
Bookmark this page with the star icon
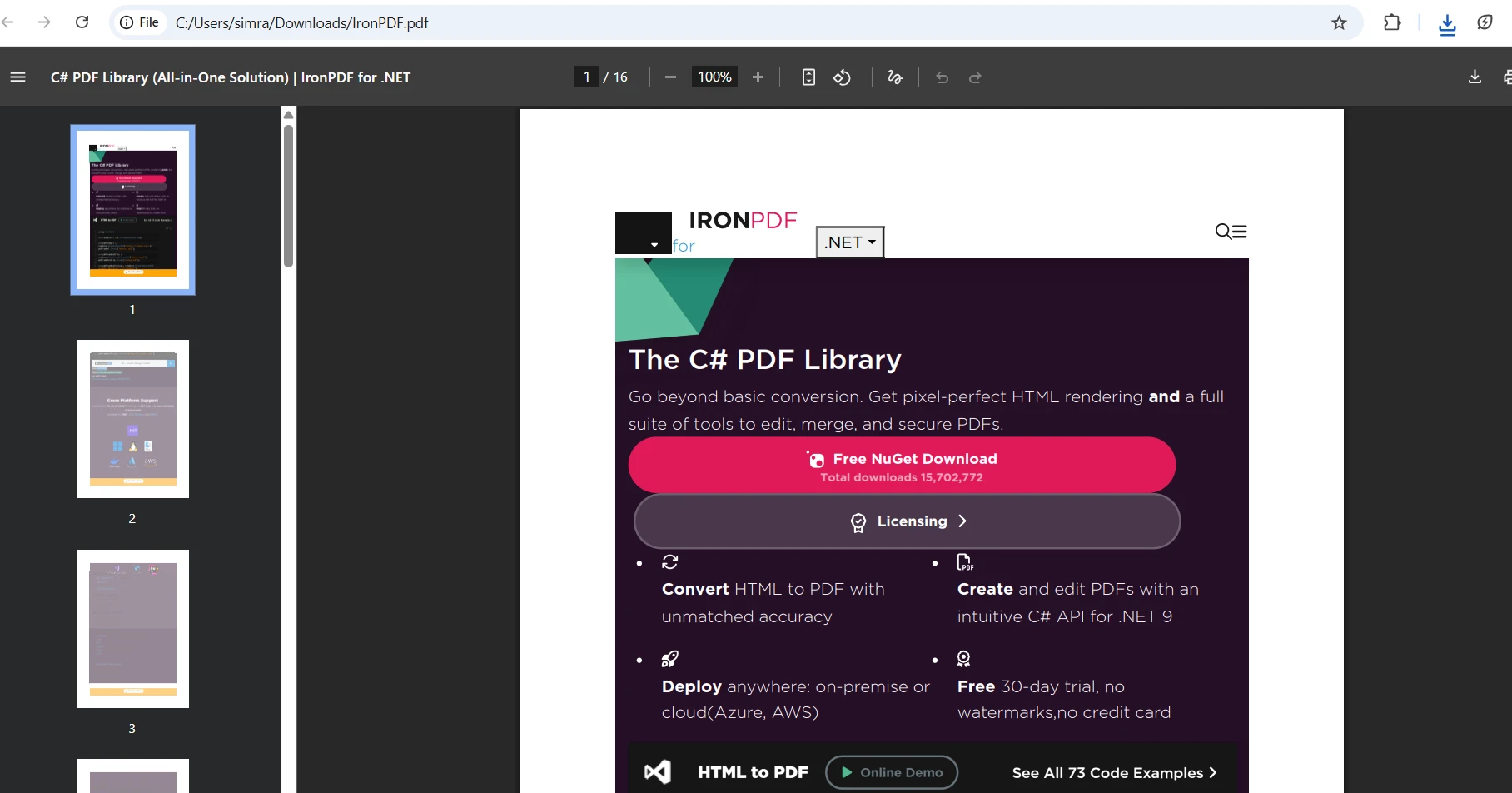(x=1339, y=22)
